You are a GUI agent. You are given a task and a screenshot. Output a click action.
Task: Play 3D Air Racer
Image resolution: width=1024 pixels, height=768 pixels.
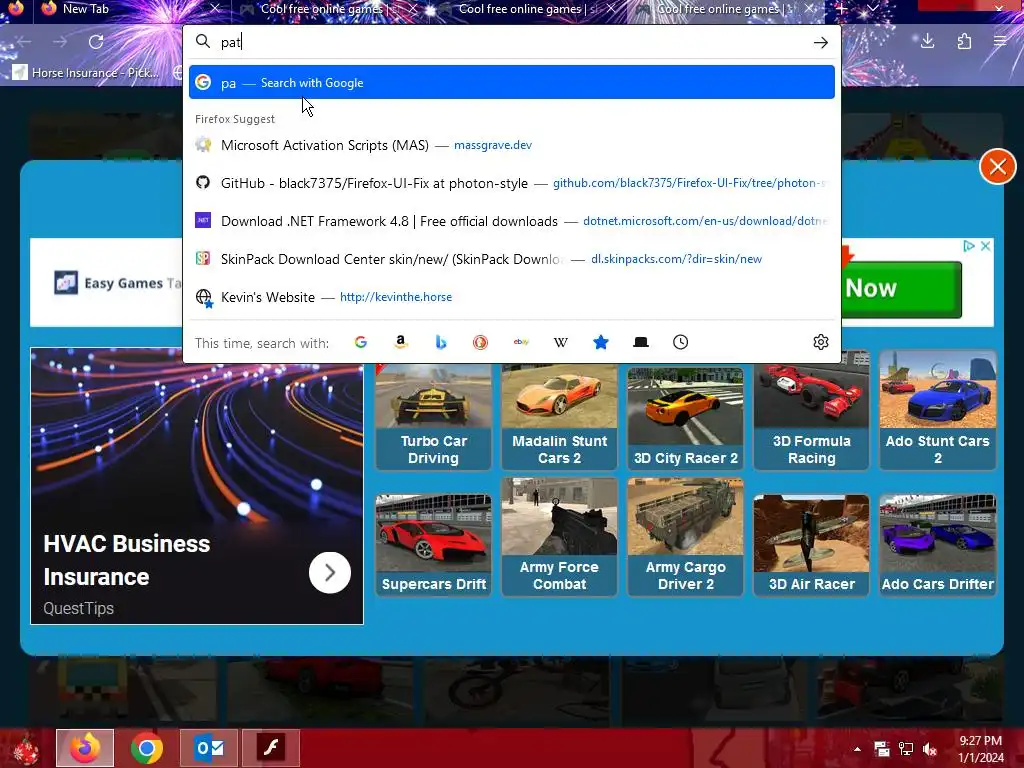point(812,545)
